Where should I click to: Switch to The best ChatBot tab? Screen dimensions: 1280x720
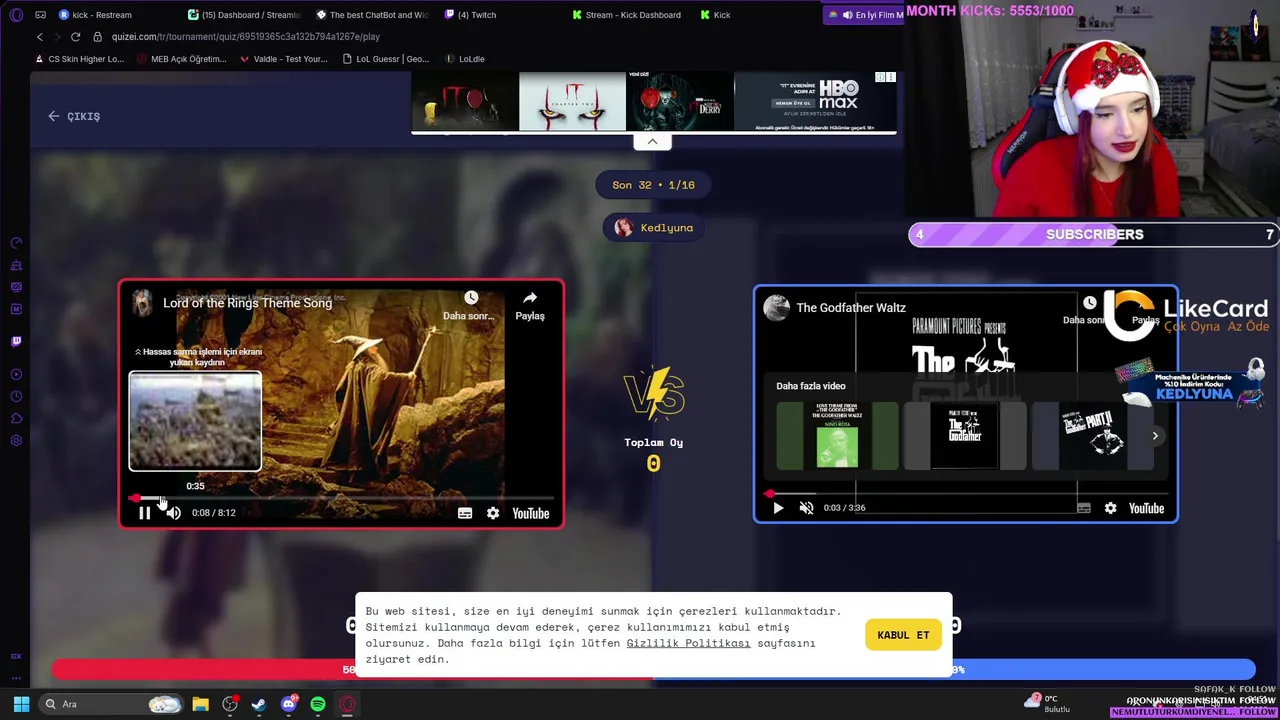click(x=374, y=15)
